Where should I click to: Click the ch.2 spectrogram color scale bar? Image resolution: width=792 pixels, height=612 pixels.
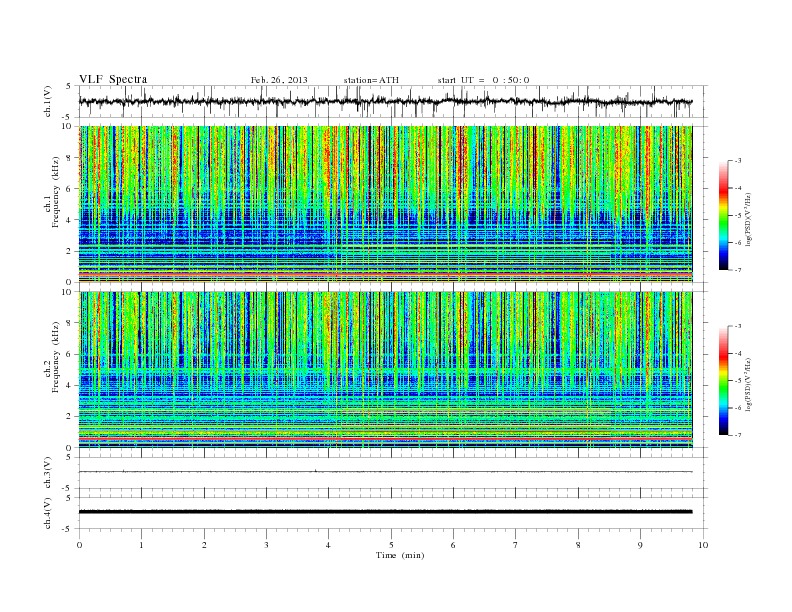724,380
